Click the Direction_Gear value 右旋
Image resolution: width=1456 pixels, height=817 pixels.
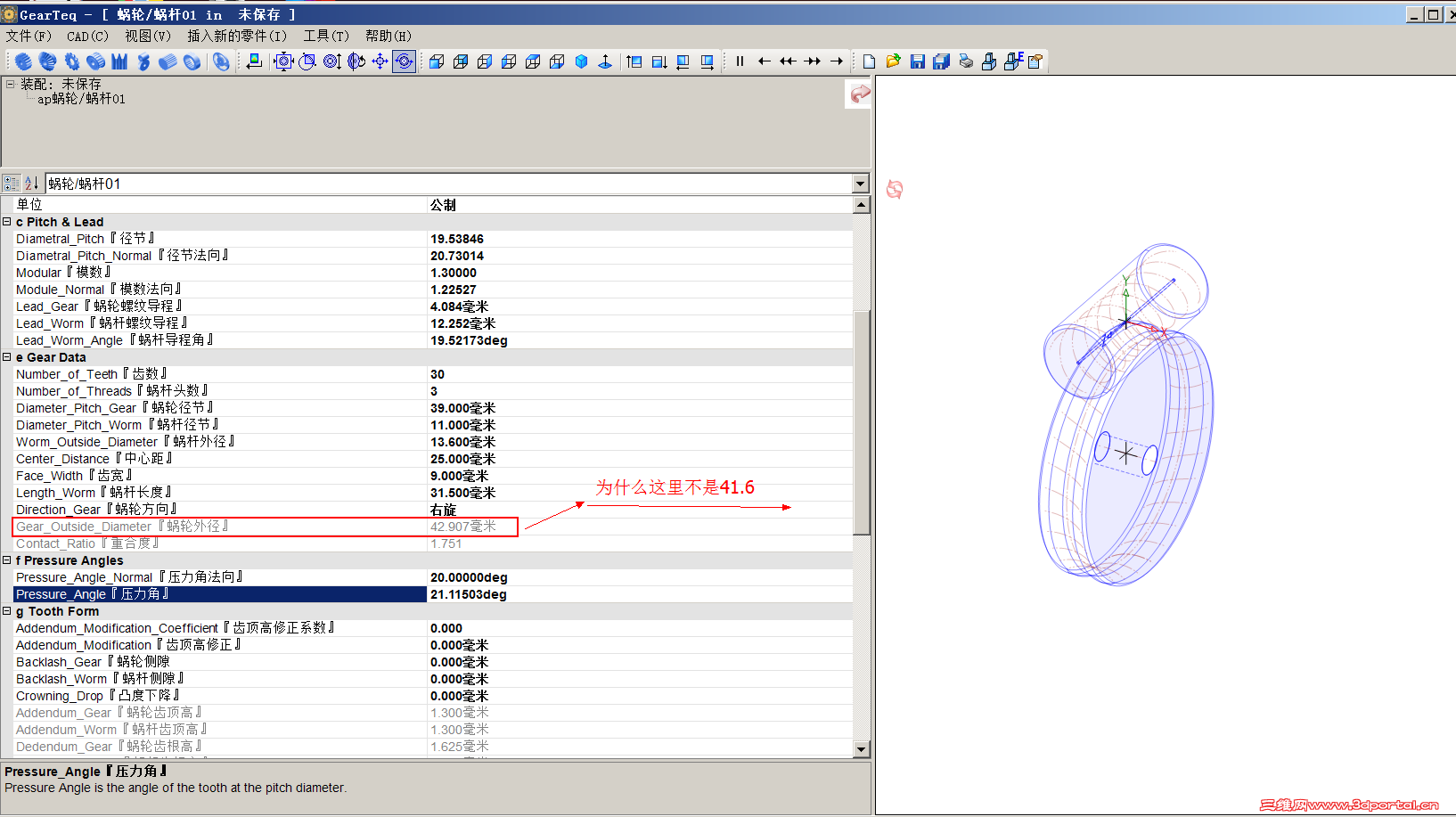pos(443,510)
